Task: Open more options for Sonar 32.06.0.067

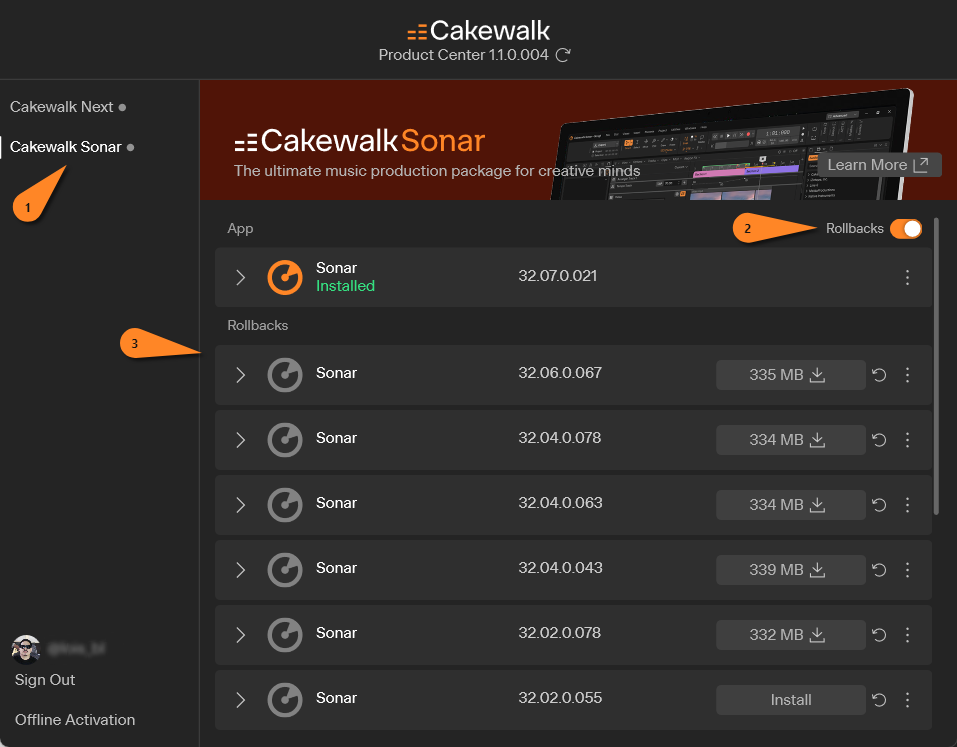Action: coord(908,375)
